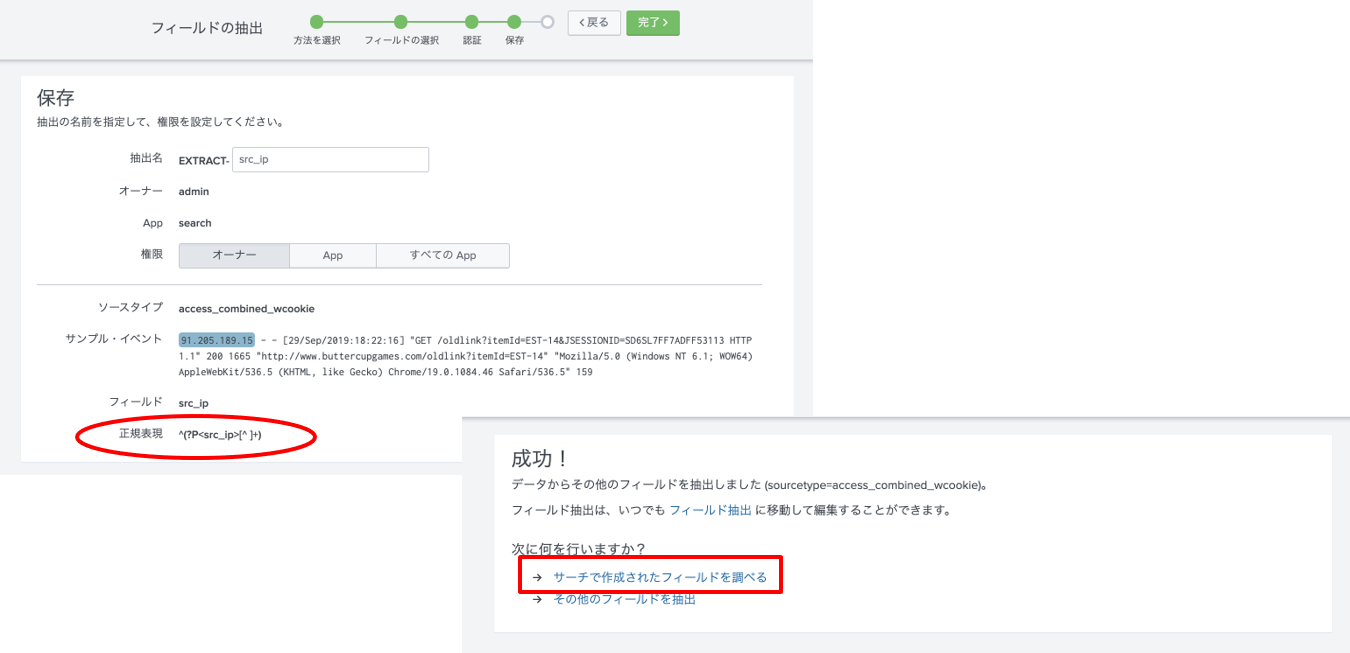
Task: Open サーチで作成されたフィールドを調べる link
Action: pos(660,577)
